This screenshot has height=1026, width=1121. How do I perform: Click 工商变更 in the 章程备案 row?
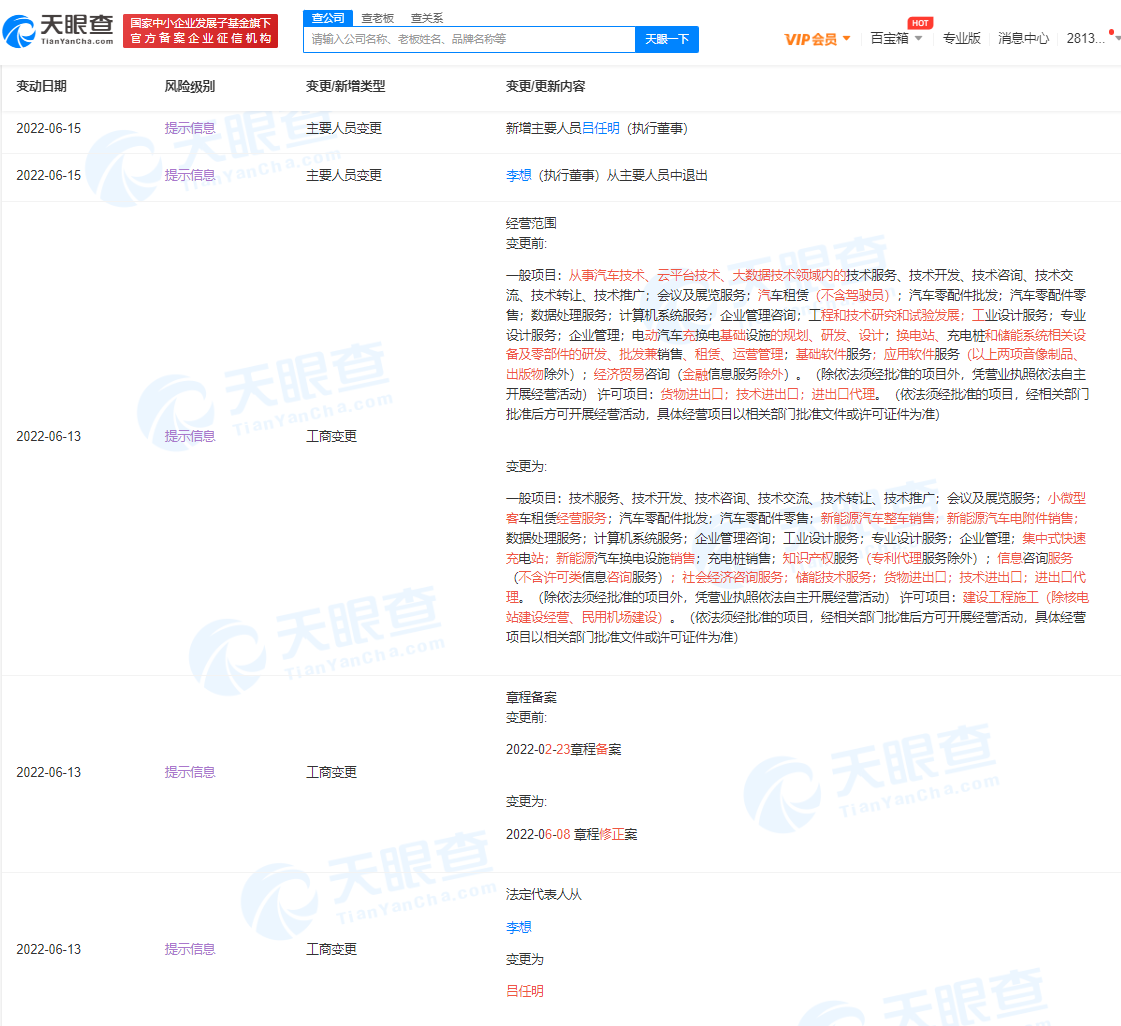331,773
